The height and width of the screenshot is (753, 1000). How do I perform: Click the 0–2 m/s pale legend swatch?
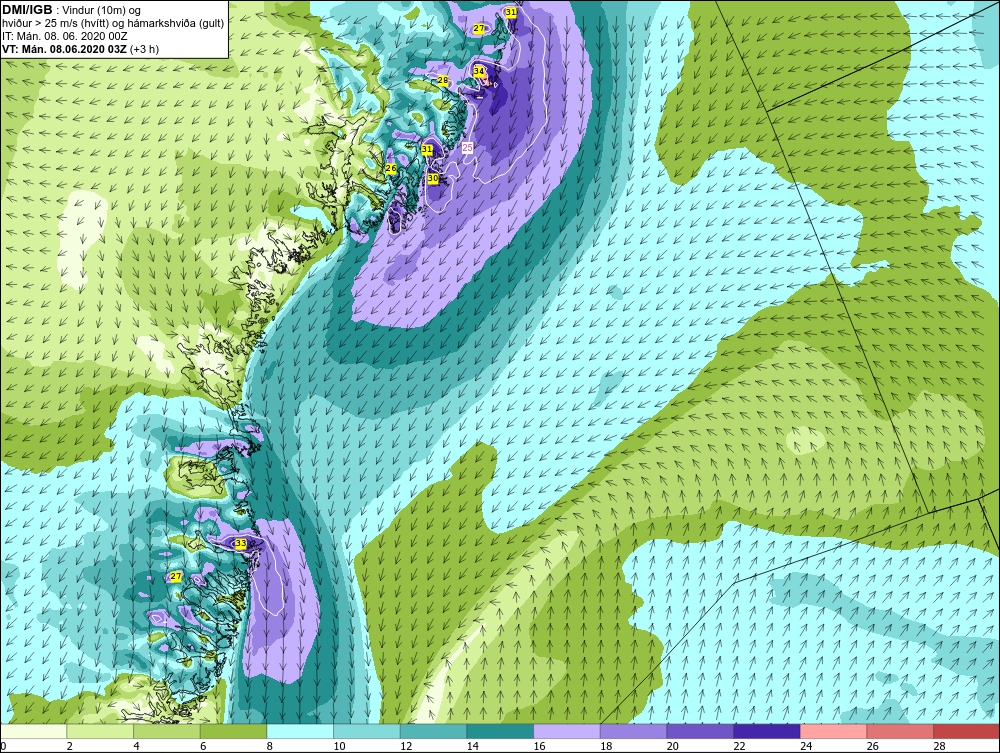pos(34,731)
